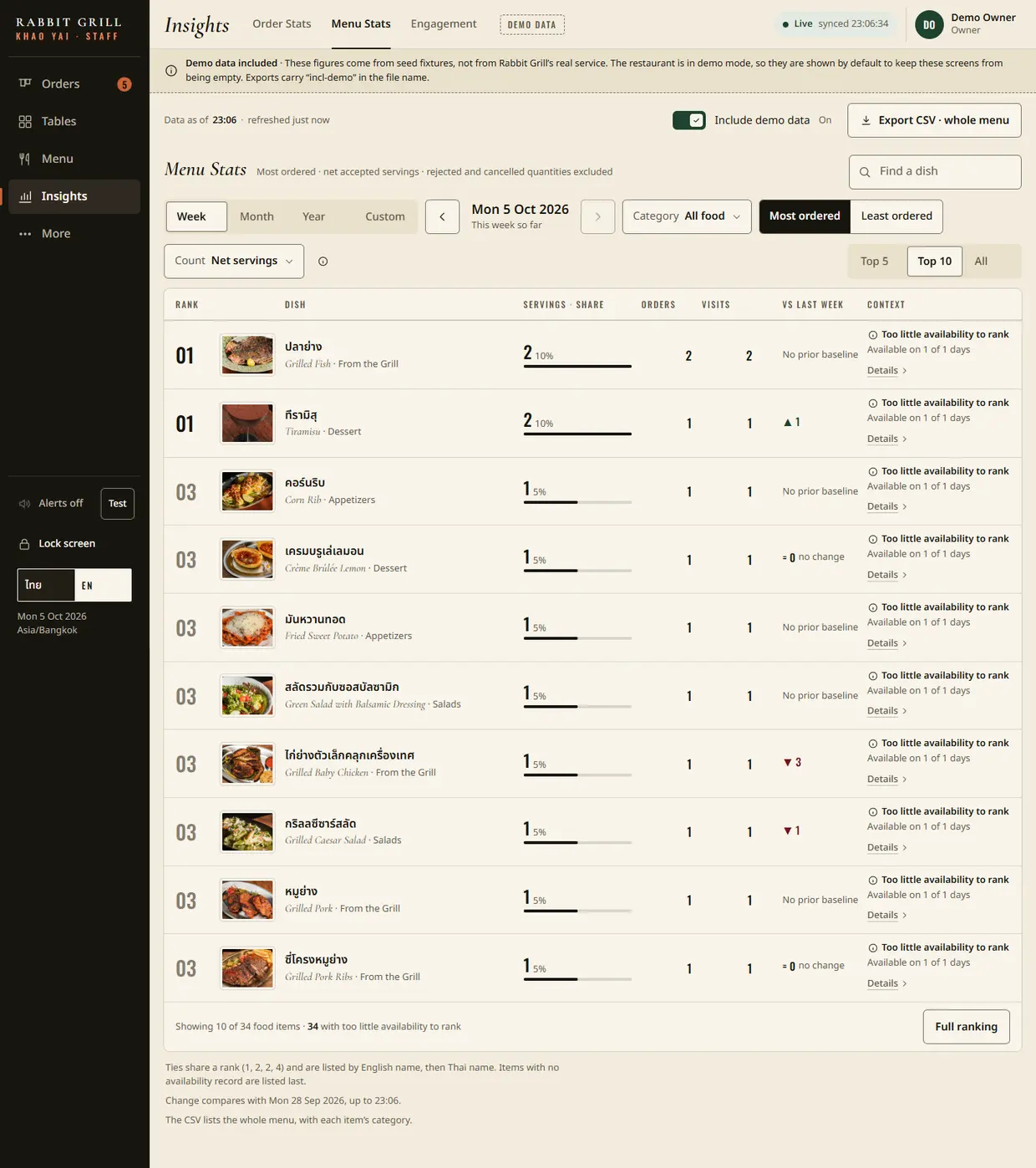The image size is (1036, 1168).
Task: Click Export CSV whole menu button
Action: coord(934,120)
